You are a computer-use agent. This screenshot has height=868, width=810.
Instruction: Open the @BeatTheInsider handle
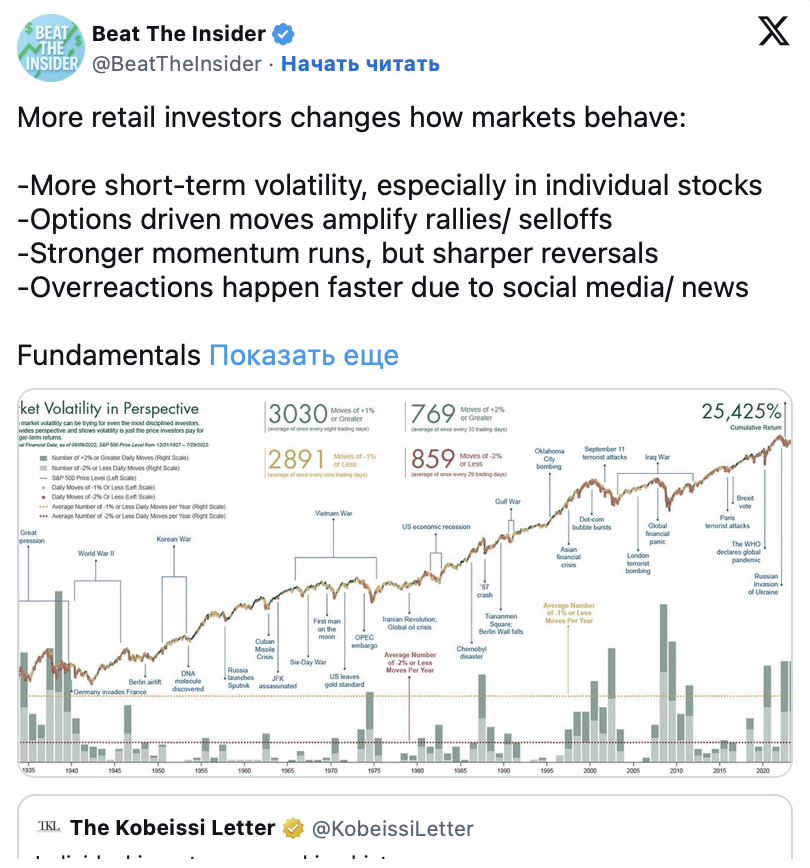point(177,64)
